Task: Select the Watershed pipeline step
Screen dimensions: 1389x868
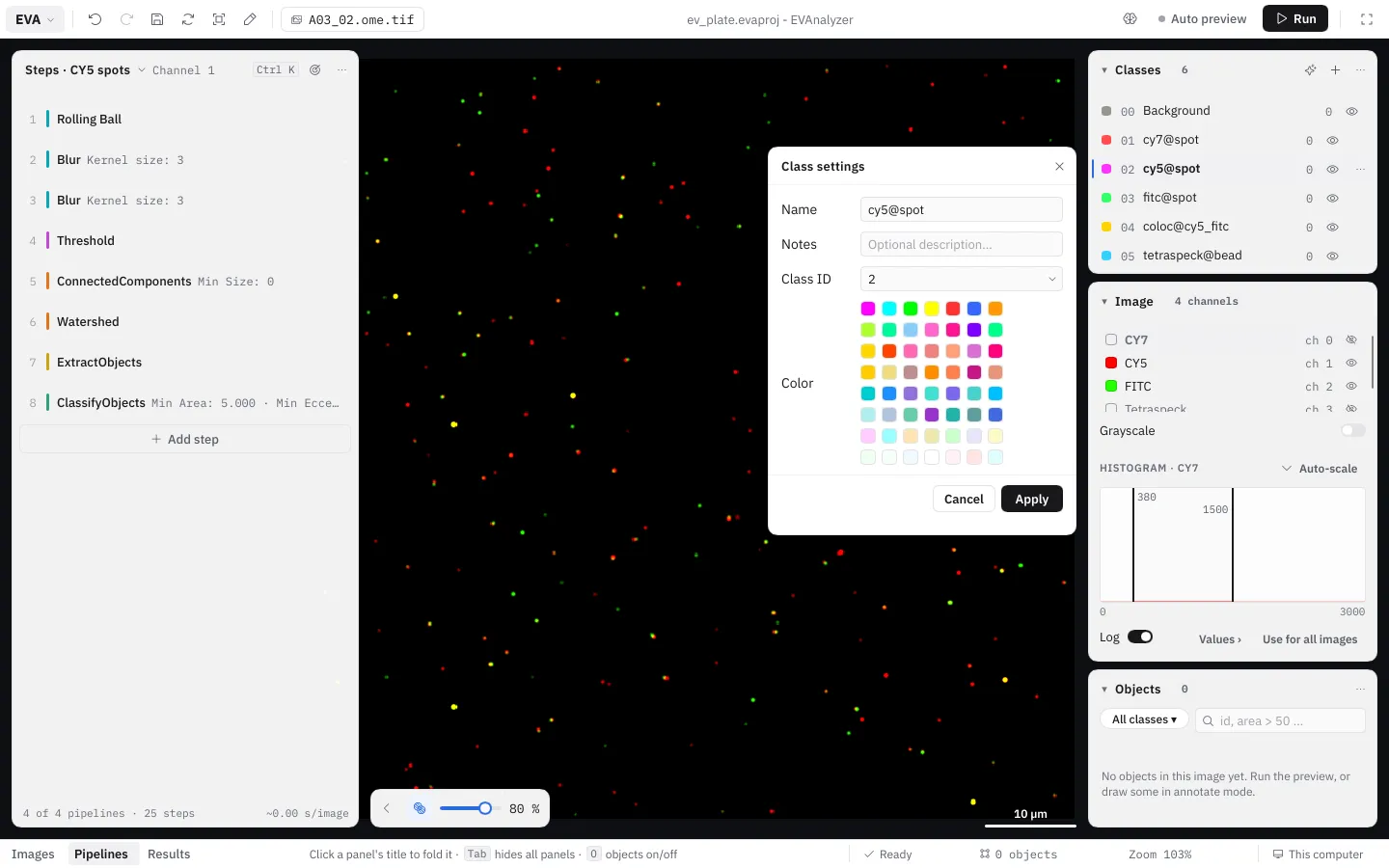Action: point(185,321)
